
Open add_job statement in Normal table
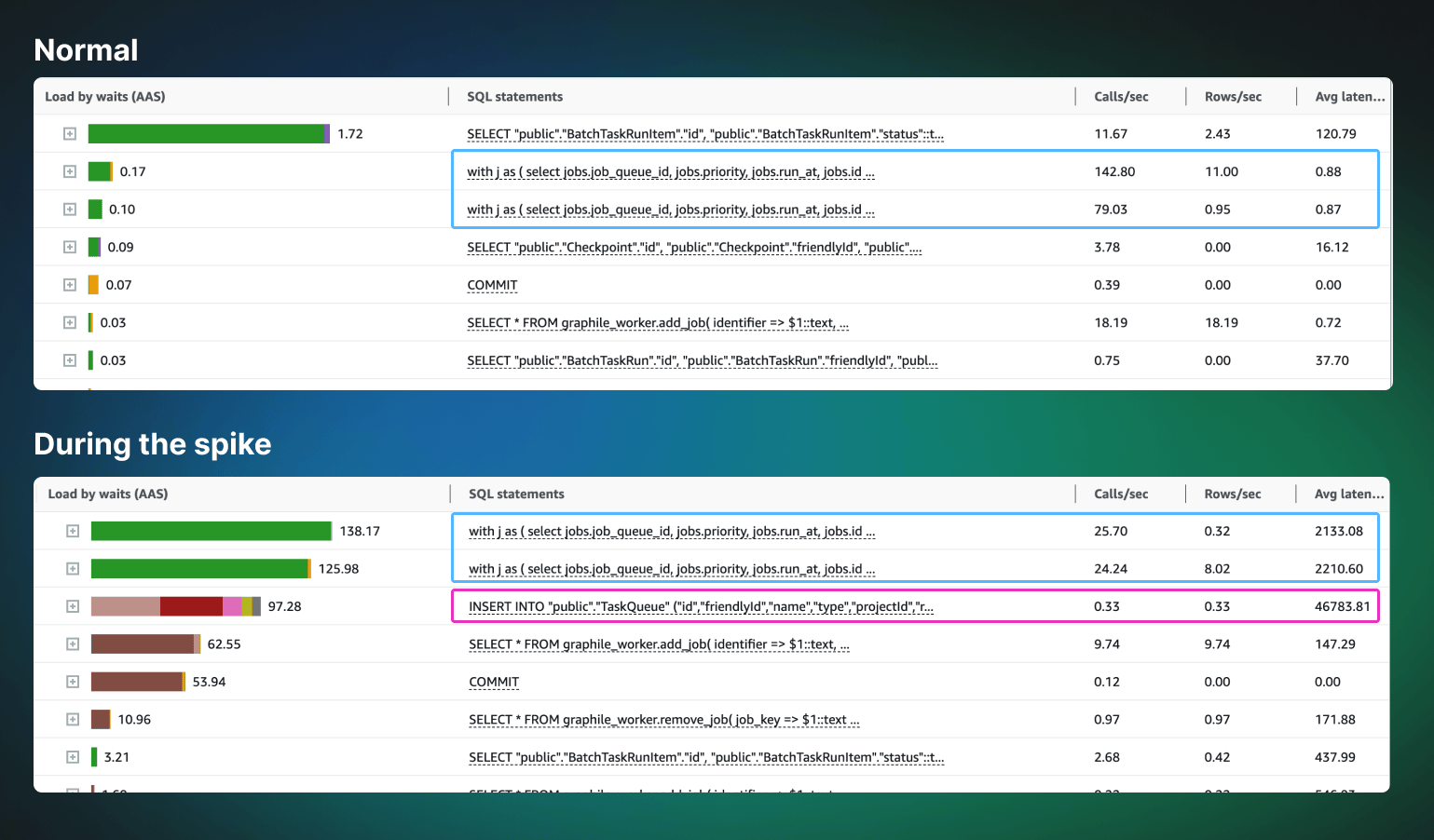(658, 323)
